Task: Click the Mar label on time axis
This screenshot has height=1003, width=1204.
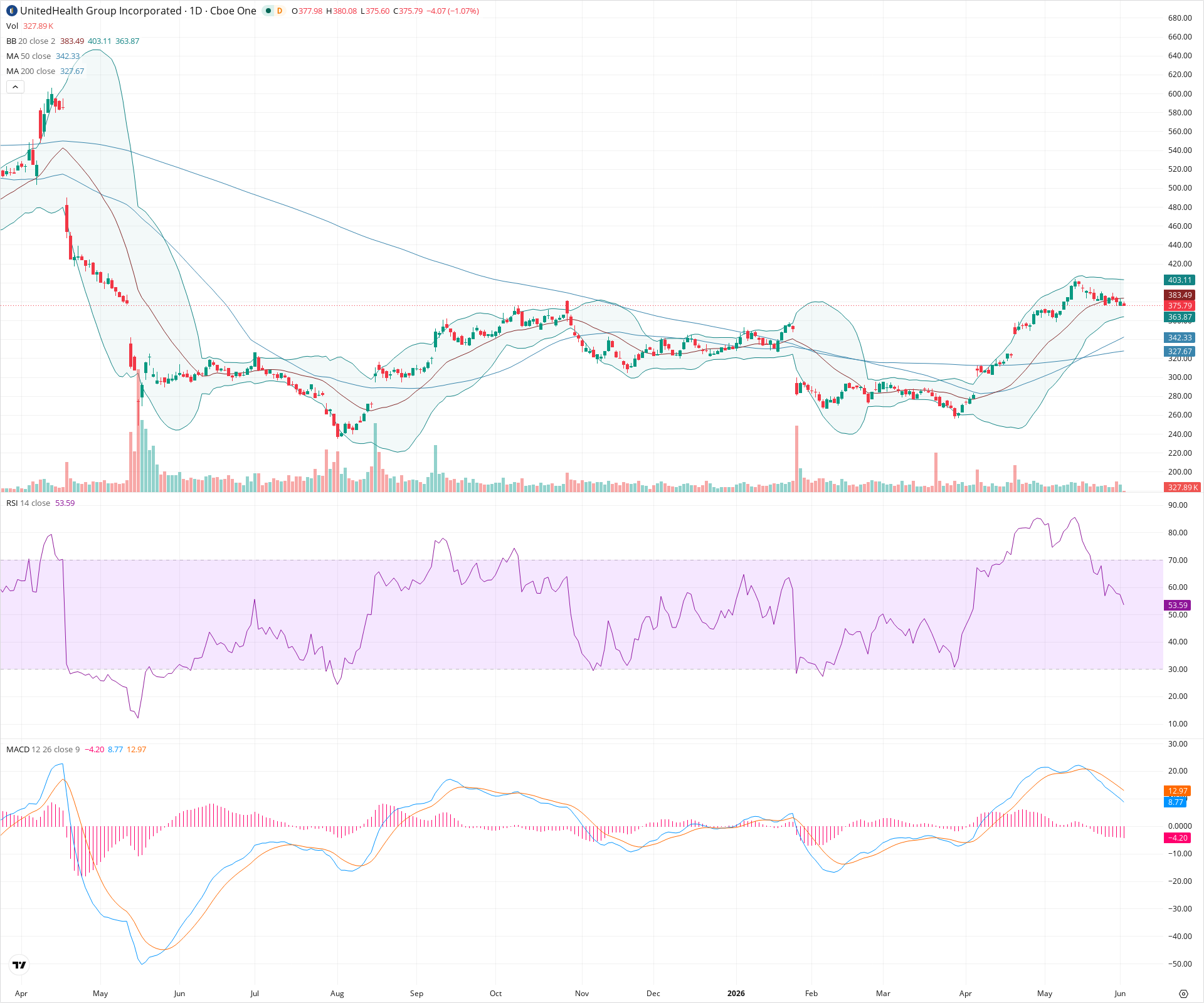Action: pos(883,994)
